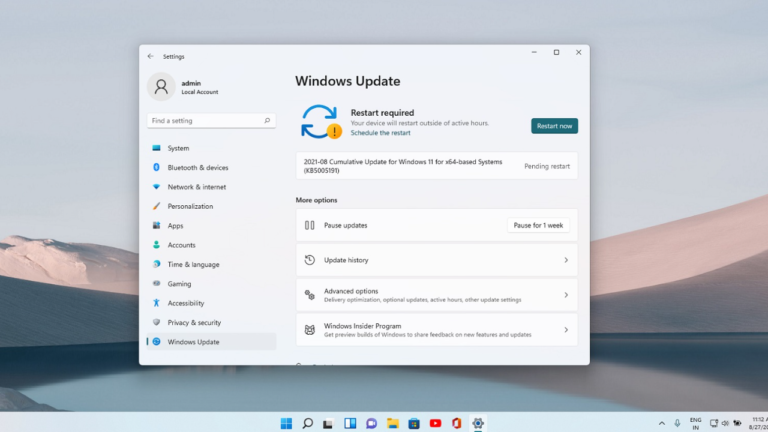Screen dimensions: 768x432
Task: Click the network icon in system tray
Action: pos(714,423)
